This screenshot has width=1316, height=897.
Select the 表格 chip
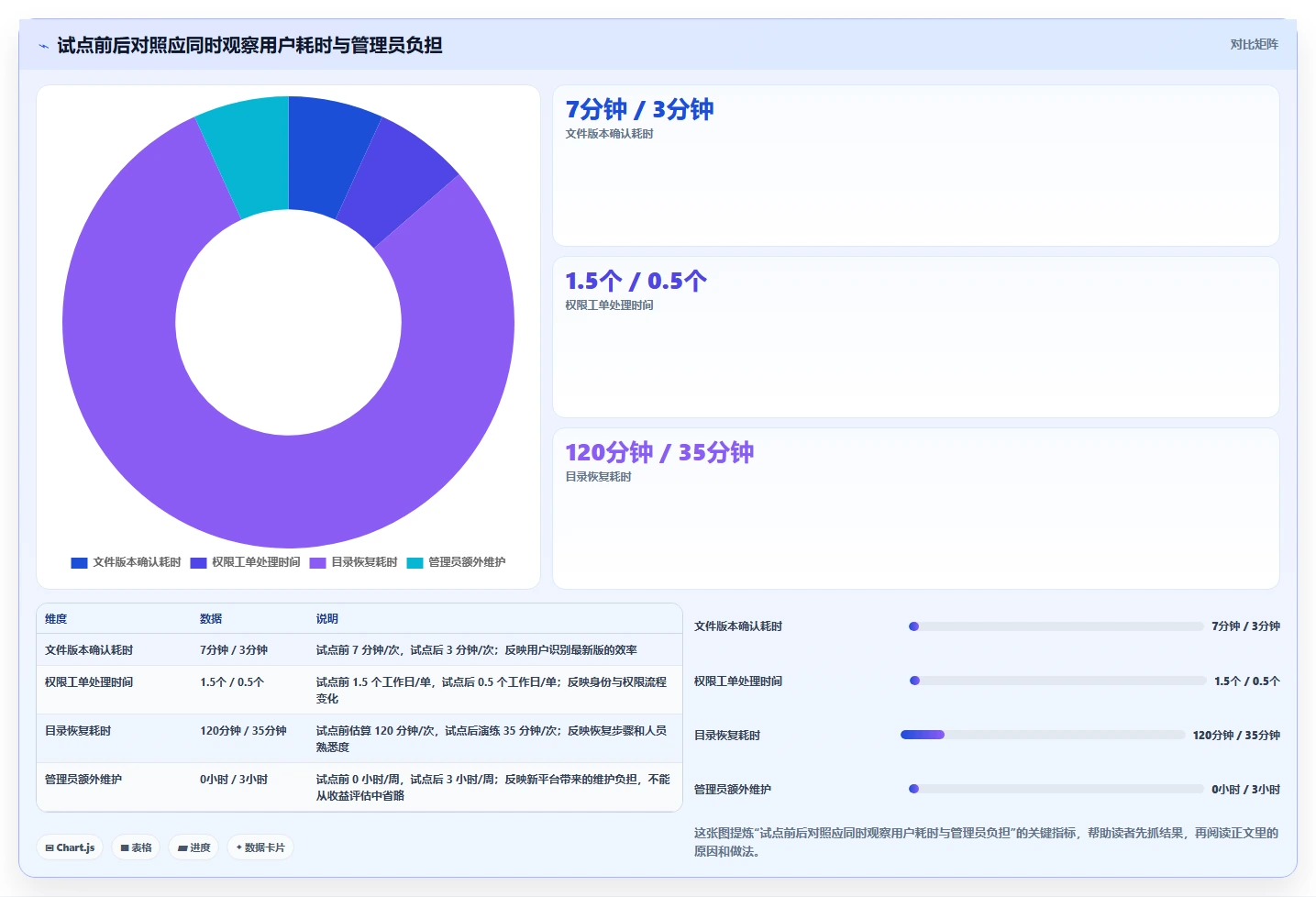coord(136,847)
